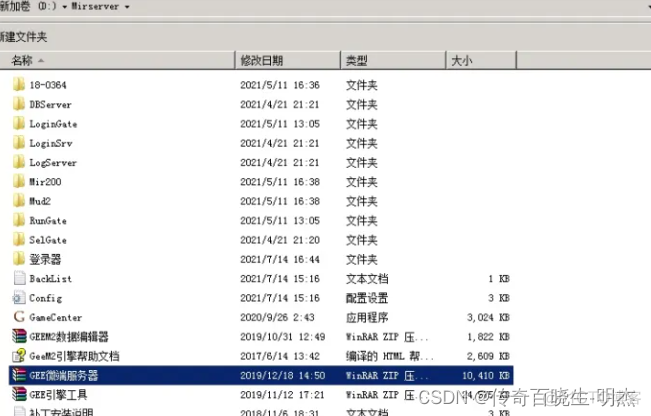Click the BackList text document icon
This screenshot has height=416, width=651.
click(19, 278)
